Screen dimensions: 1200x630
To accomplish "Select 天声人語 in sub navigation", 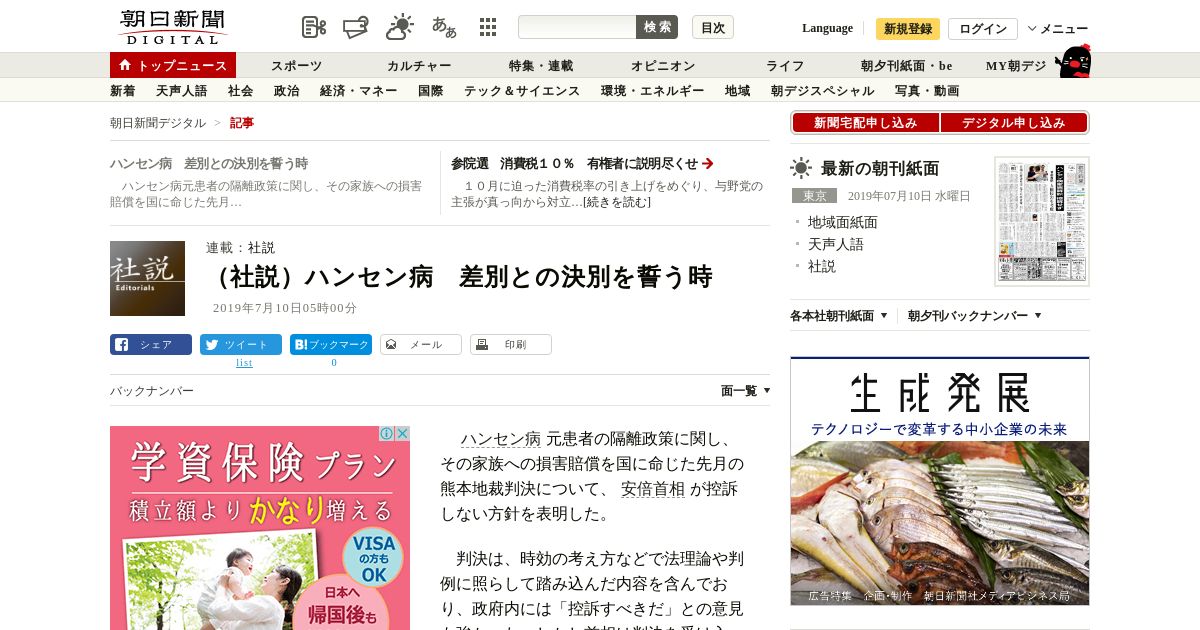I will pos(182,91).
